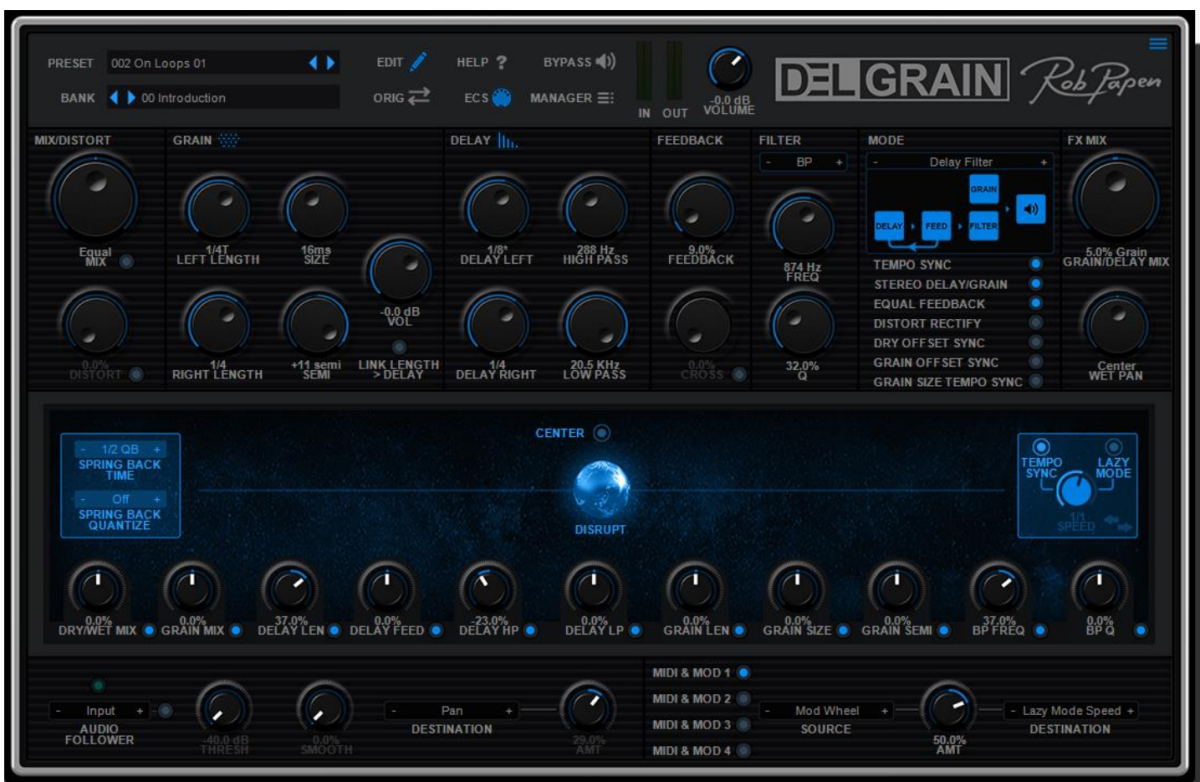Viewport: 1200px width, 782px height.
Task: Click the DELGRAIN logo
Action: [892, 81]
